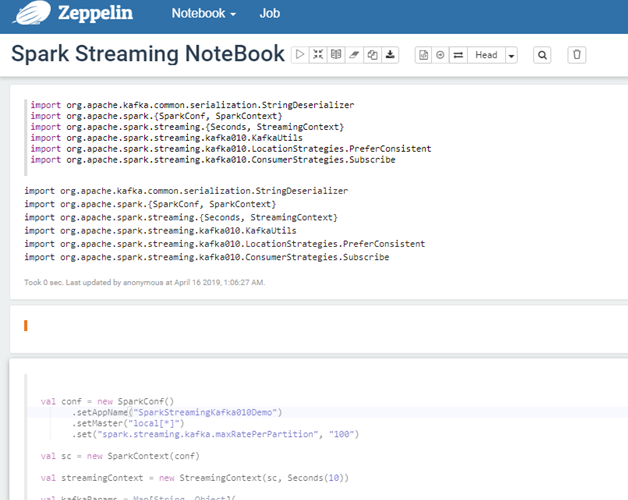
Task: Click the Zeppelin logo home link
Action: [x=72, y=13]
